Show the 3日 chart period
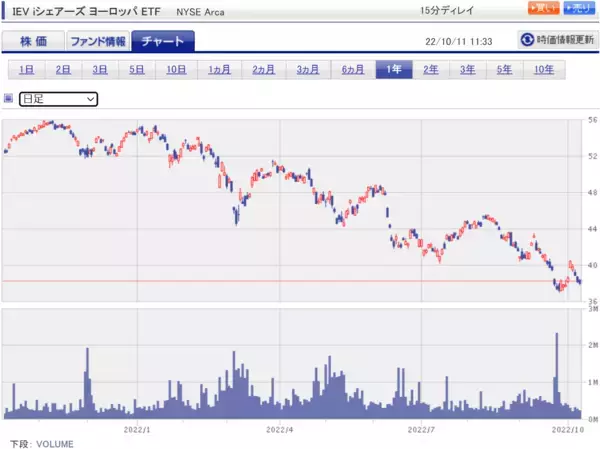 100,70
